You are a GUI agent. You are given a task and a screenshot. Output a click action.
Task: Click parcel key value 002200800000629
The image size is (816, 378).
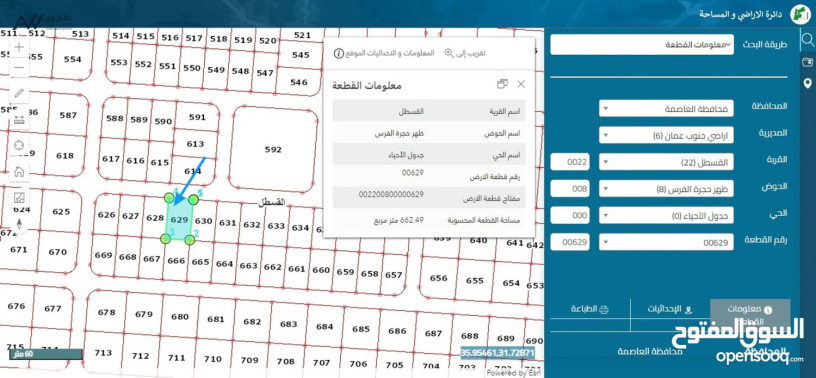tap(391, 194)
